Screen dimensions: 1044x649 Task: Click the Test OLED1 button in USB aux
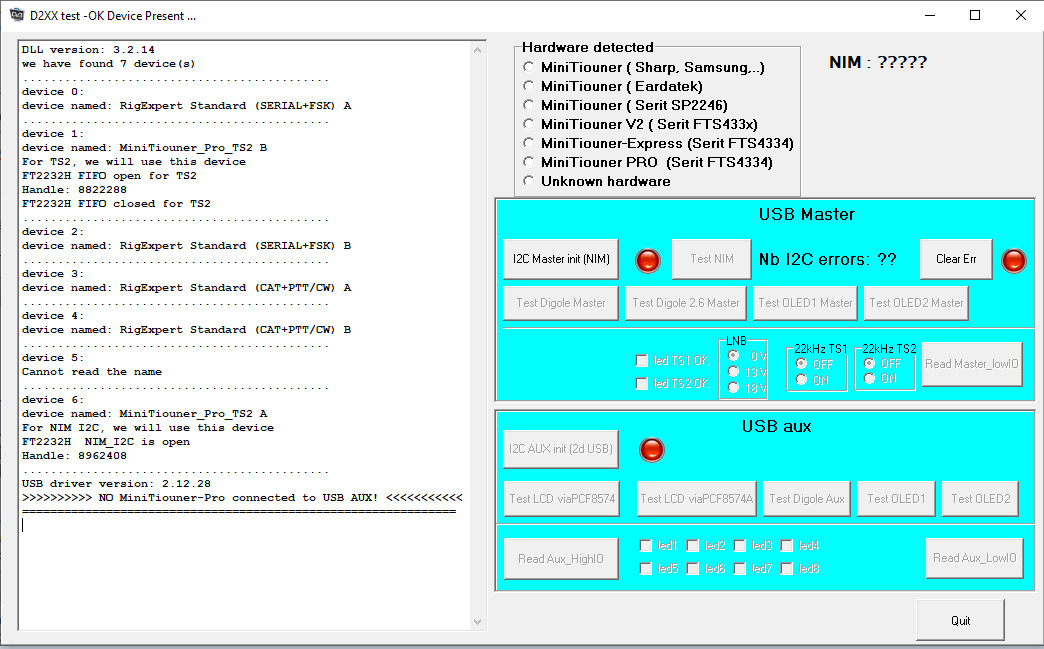pyautogui.click(x=896, y=499)
